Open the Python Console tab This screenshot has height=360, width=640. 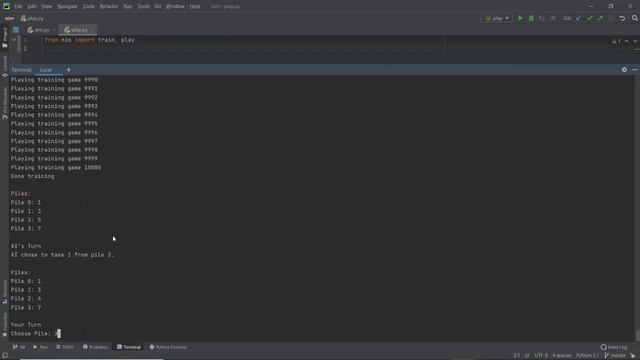click(x=168, y=347)
